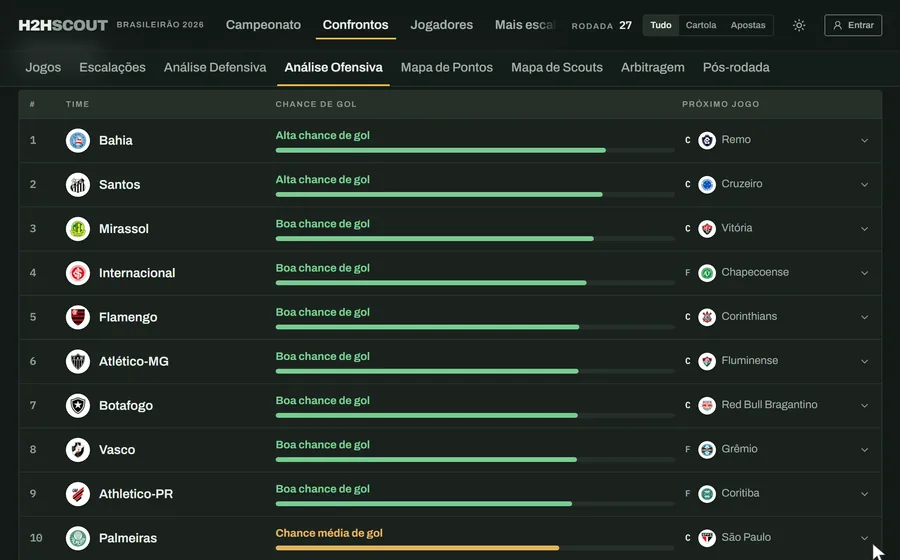Click the Time column header
The height and width of the screenshot is (560, 900).
click(x=77, y=104)
